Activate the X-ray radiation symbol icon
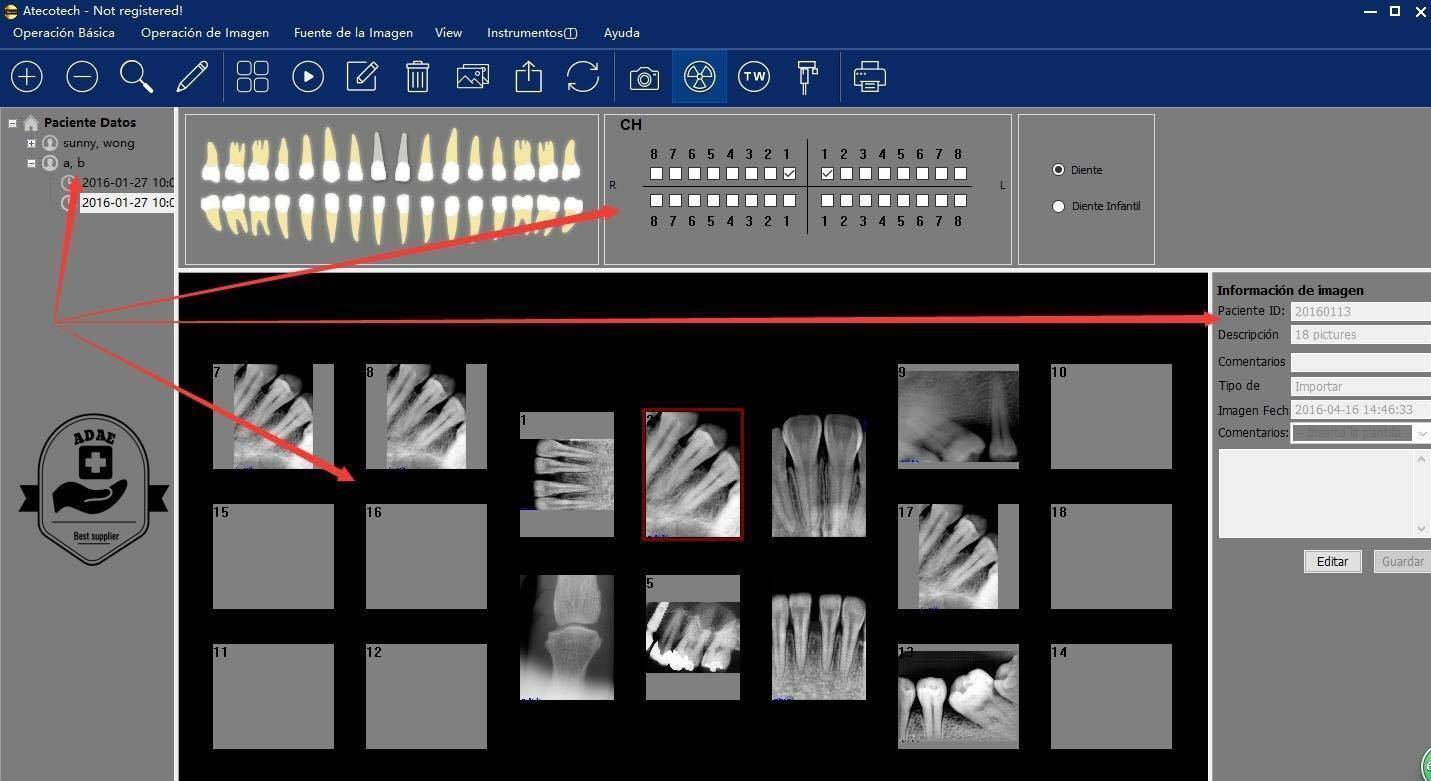This screenshot has height=781, width=1431. [700, 77]
